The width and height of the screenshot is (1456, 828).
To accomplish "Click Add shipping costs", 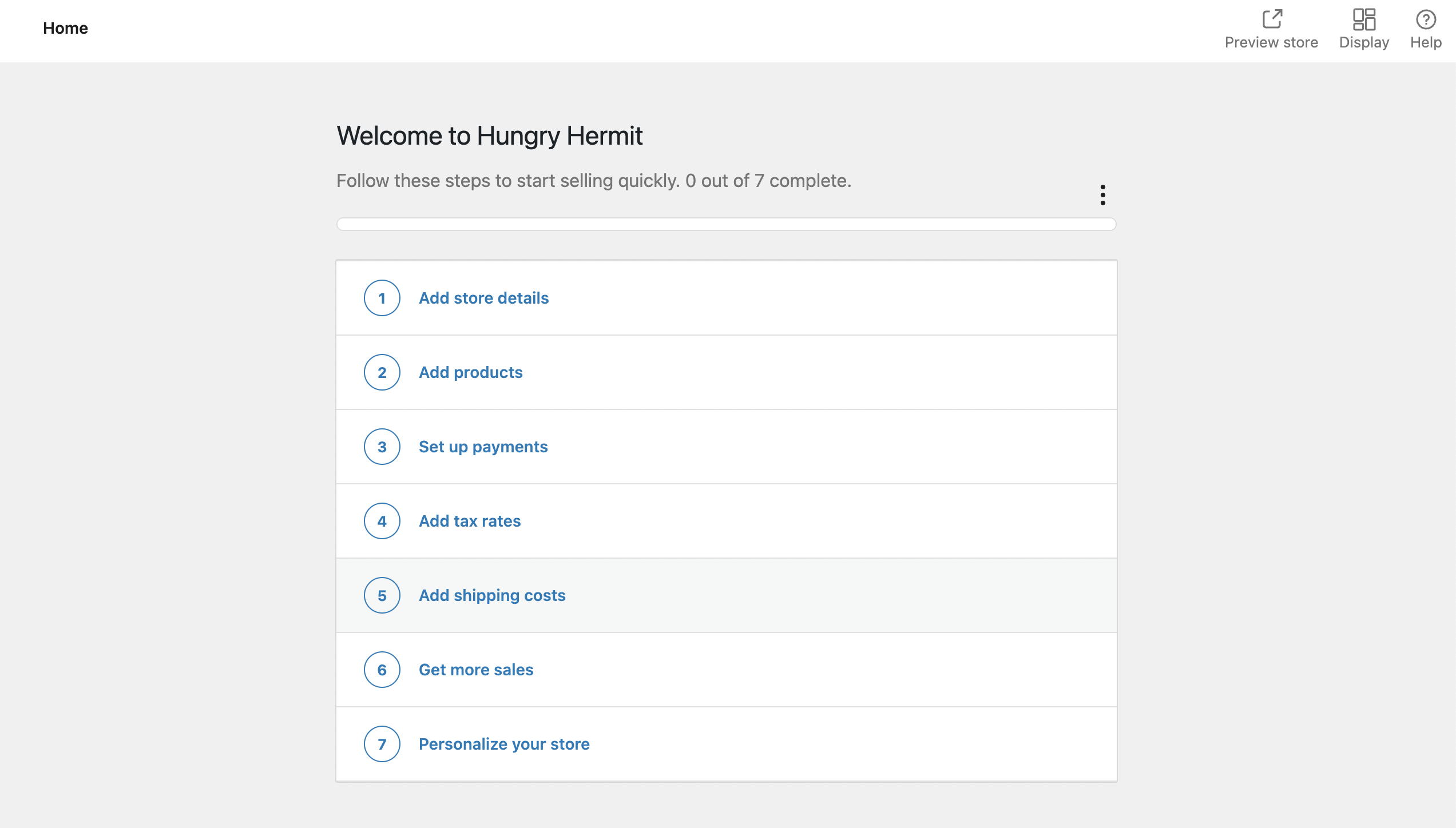I will pos(491,595).
